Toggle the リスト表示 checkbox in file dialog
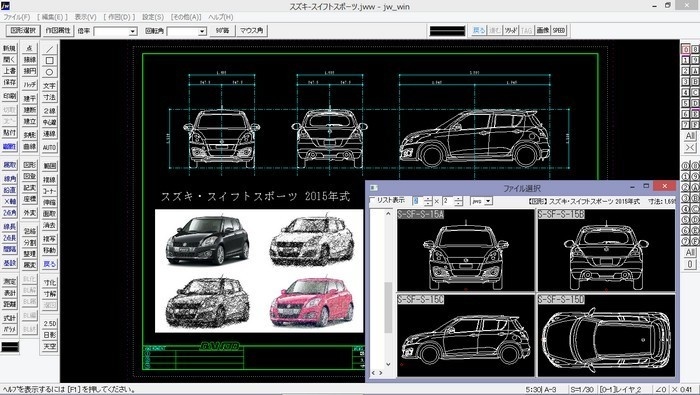This screenshot has width=700, height=395. coord(373,200)
